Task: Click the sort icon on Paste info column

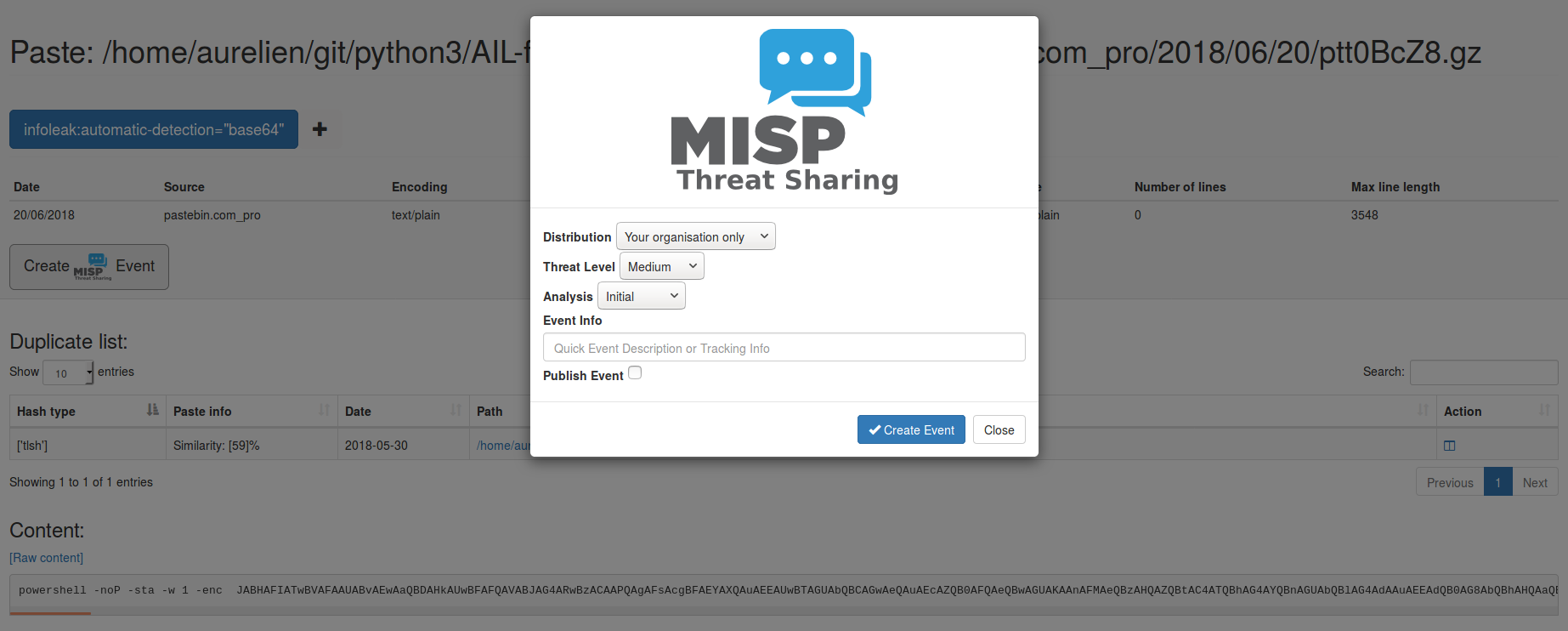Action: pyautogui.click(x=324, y=410)
